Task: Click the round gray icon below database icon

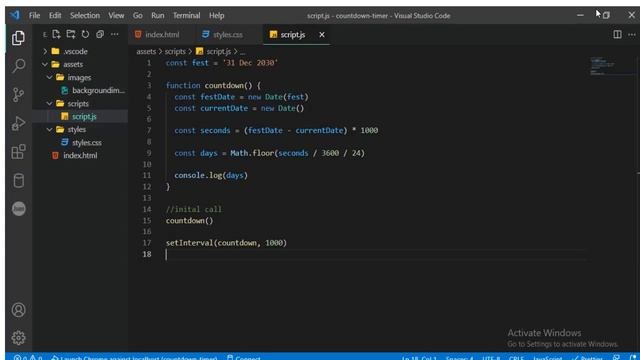Action: point(18,209)
